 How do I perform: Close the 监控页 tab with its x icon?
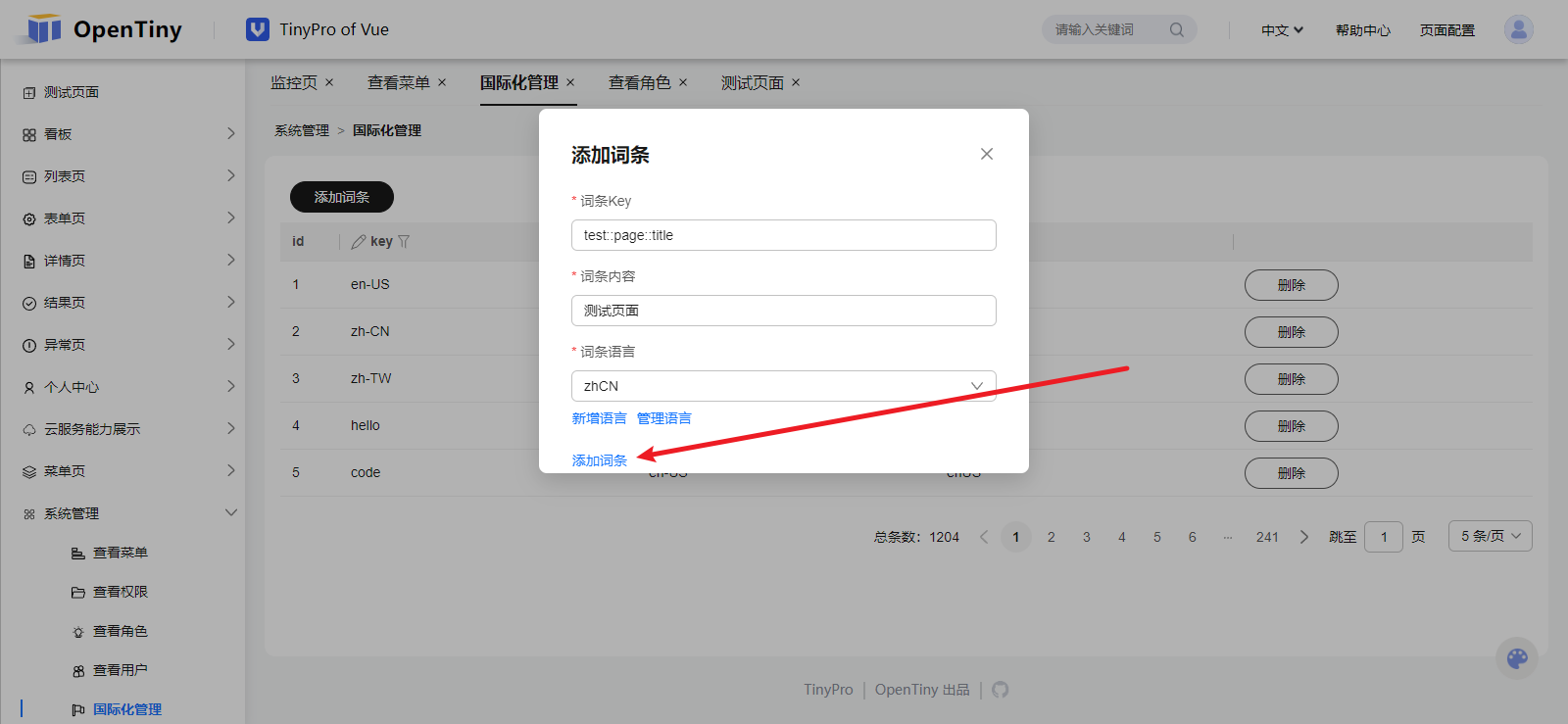pyautogui.click(x=329, y=82)
